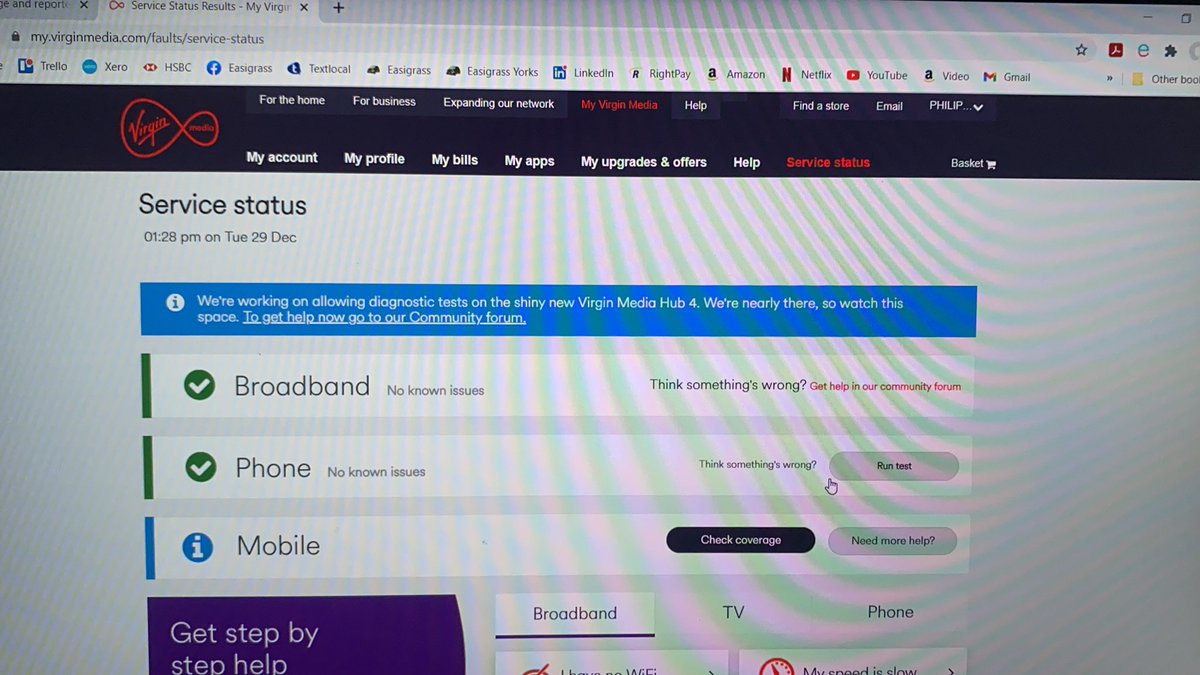This screenshot has width=1200, height=675.
Task: Open the Chrome extensions puzzle icon
Action: point(1170,51)
